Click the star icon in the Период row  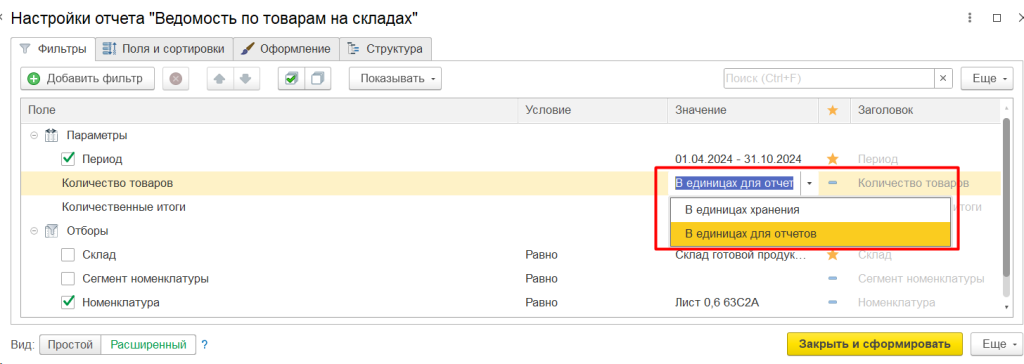832,159
